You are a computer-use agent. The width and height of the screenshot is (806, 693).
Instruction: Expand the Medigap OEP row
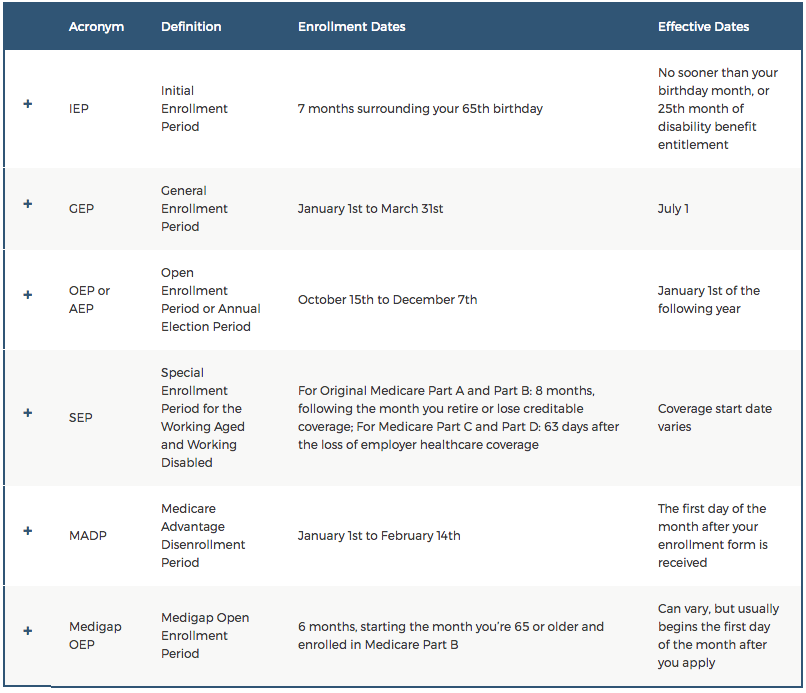28,631
